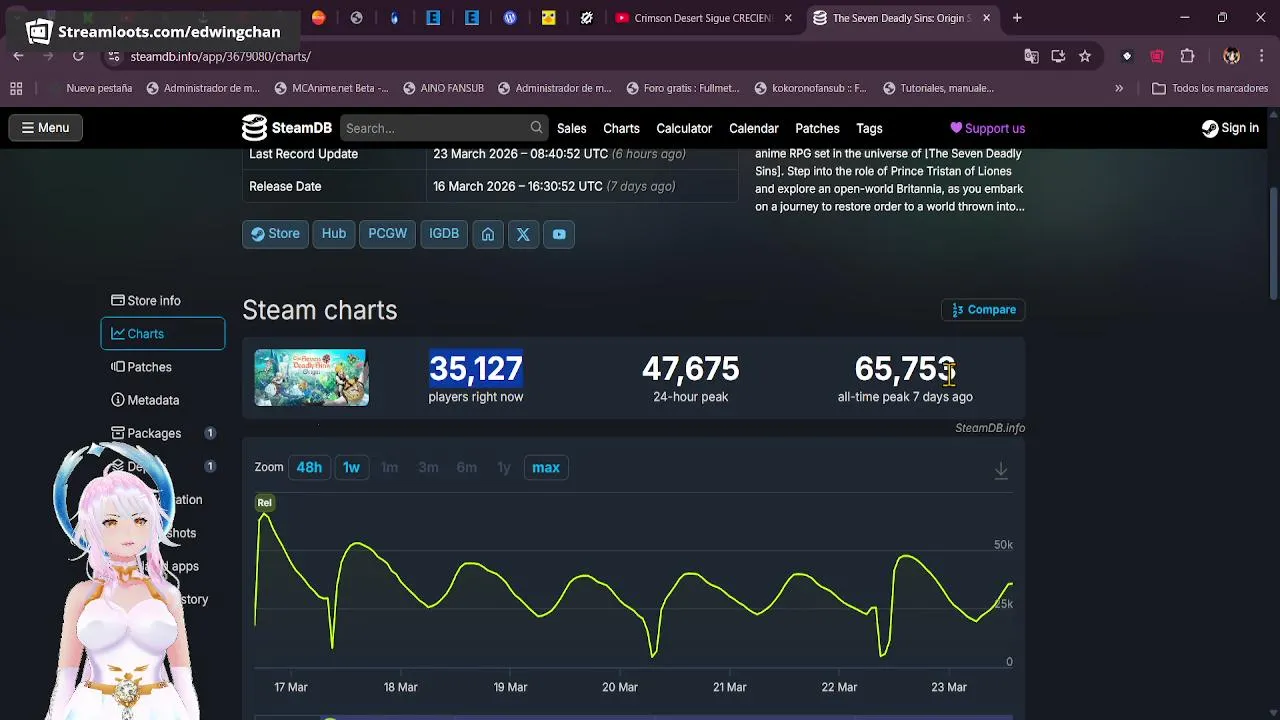Open the SteamDB logo home link
The width and height of the screenshot is (1280, 720).
click(286, 128)
